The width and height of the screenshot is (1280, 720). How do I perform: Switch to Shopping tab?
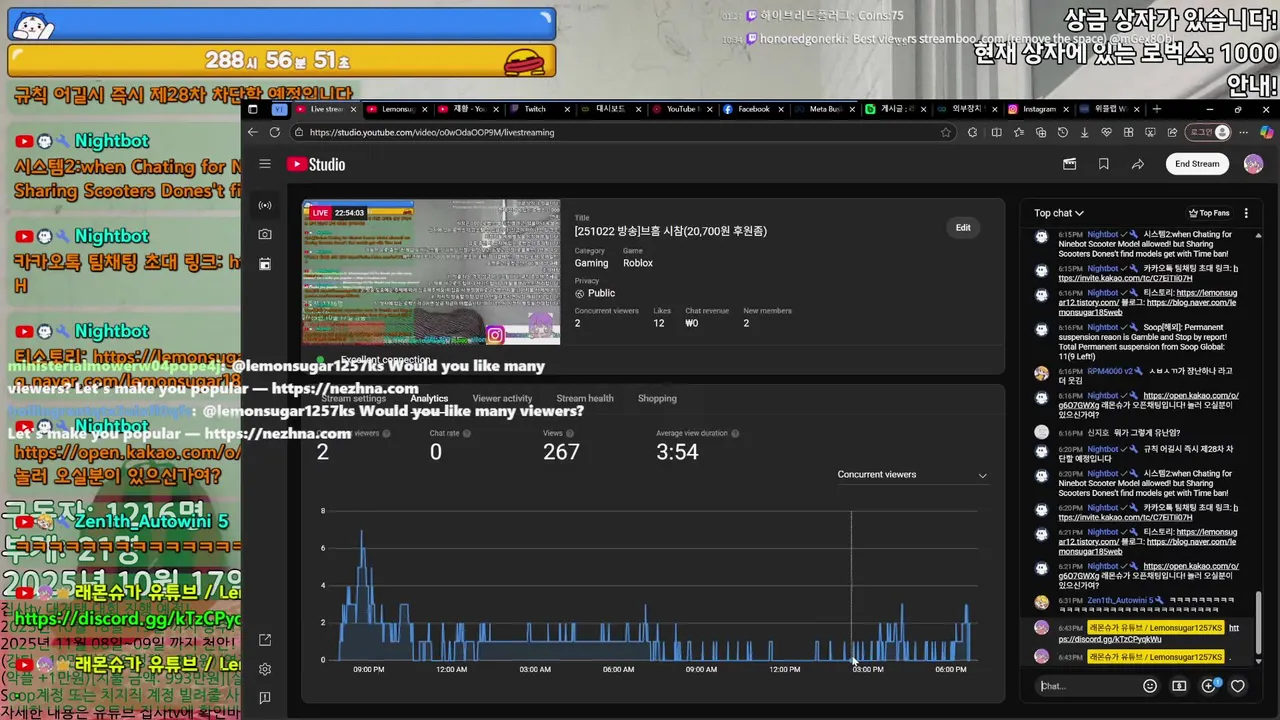[x=657, y=398]
